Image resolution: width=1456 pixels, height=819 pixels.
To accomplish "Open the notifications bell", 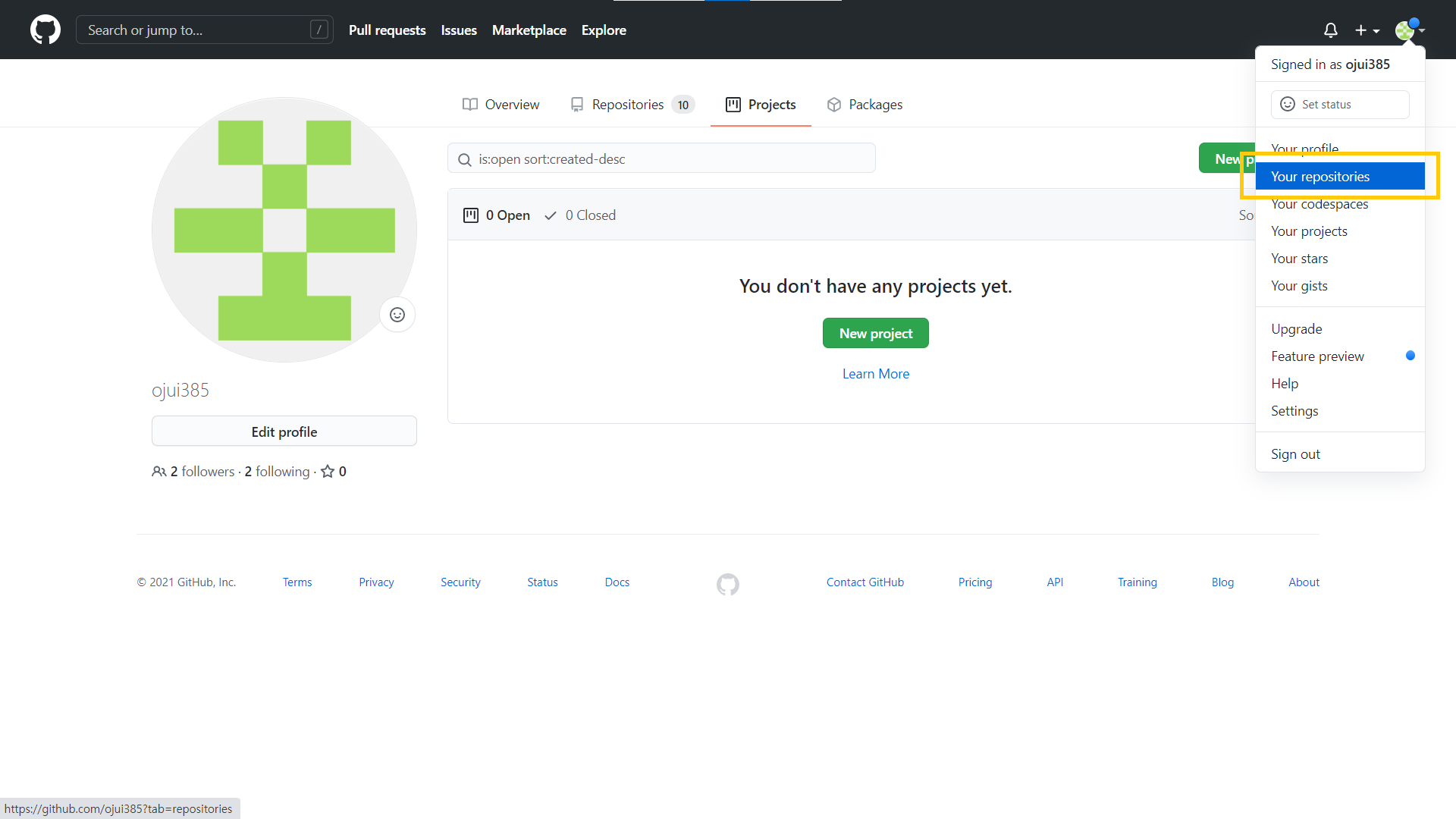I will point(1330,30).
